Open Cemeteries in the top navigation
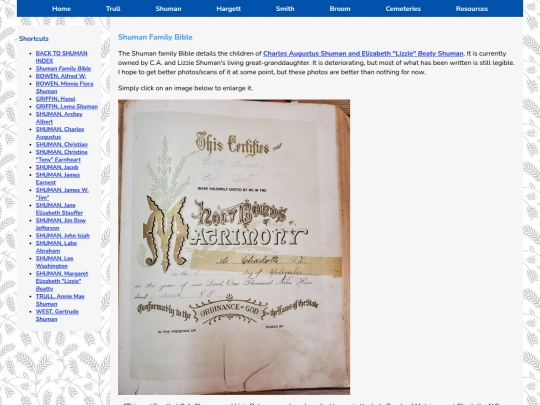 pos(403,9)
